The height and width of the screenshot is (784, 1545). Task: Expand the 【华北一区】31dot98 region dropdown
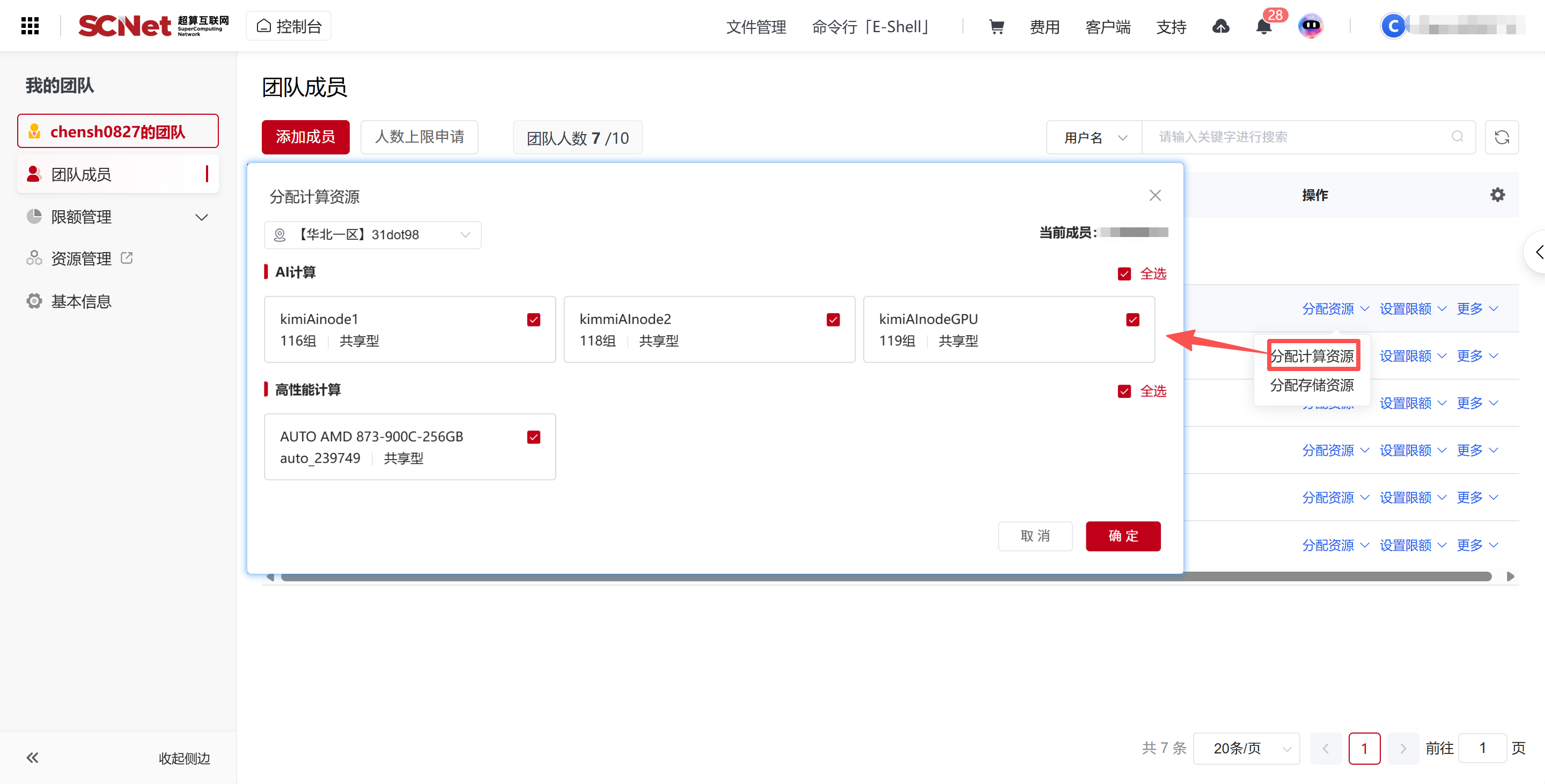[372, 235]
